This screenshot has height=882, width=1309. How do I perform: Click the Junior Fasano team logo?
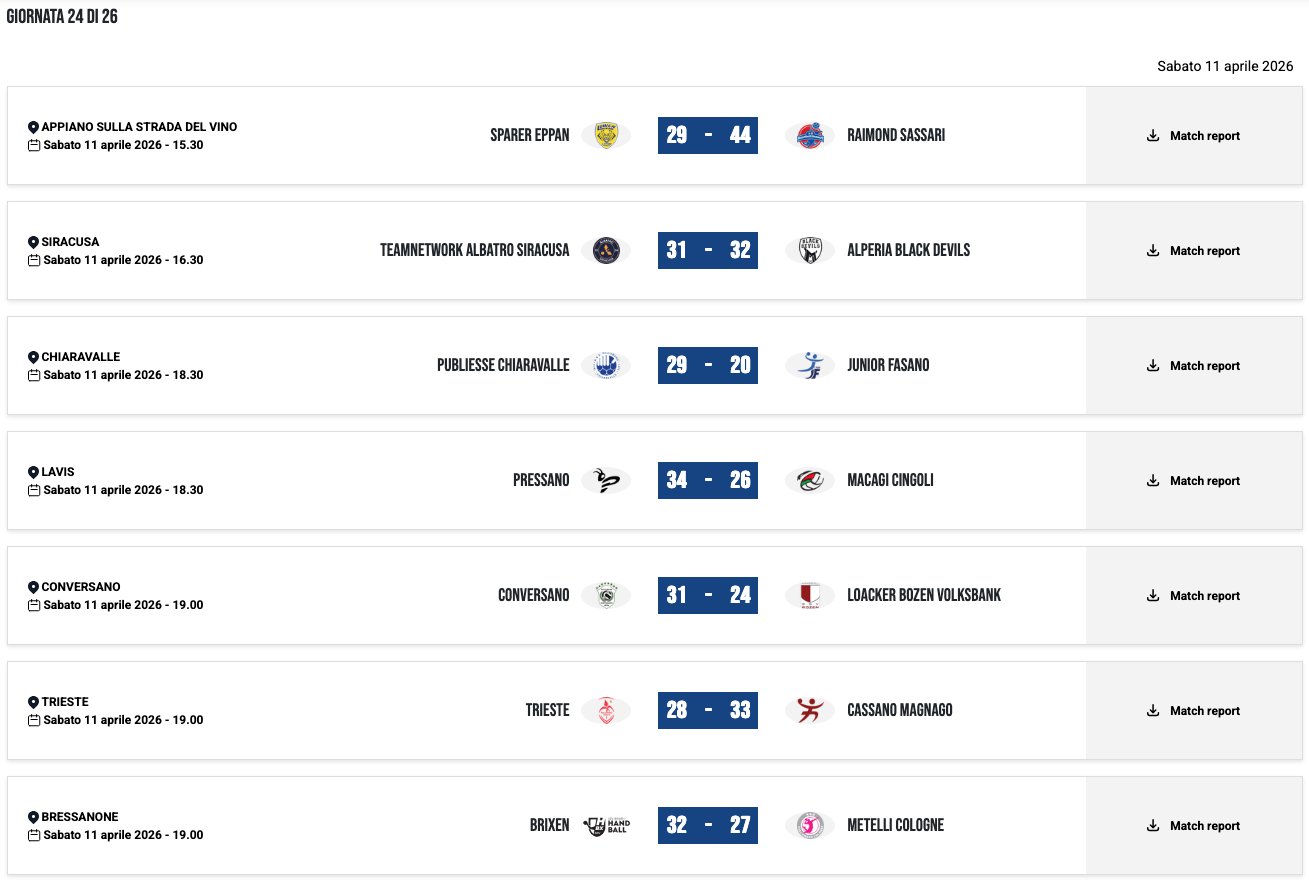(x=810, y=365)
